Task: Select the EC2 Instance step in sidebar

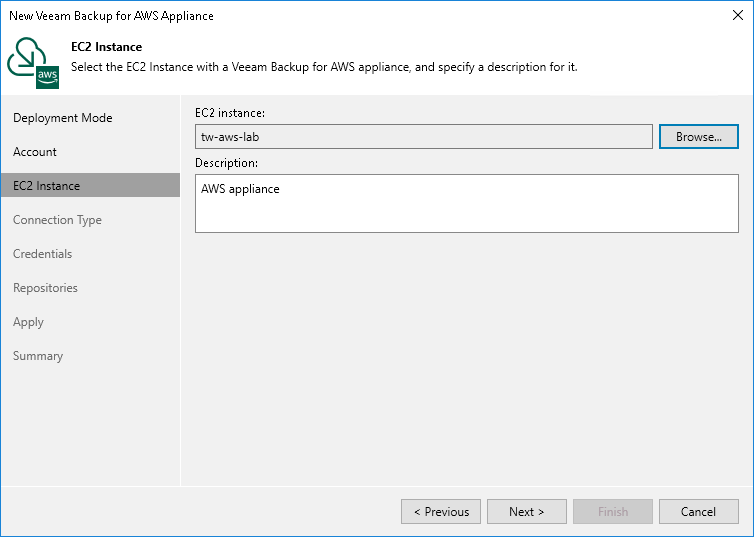Action: pyautogui.click(x=47, y=186)
